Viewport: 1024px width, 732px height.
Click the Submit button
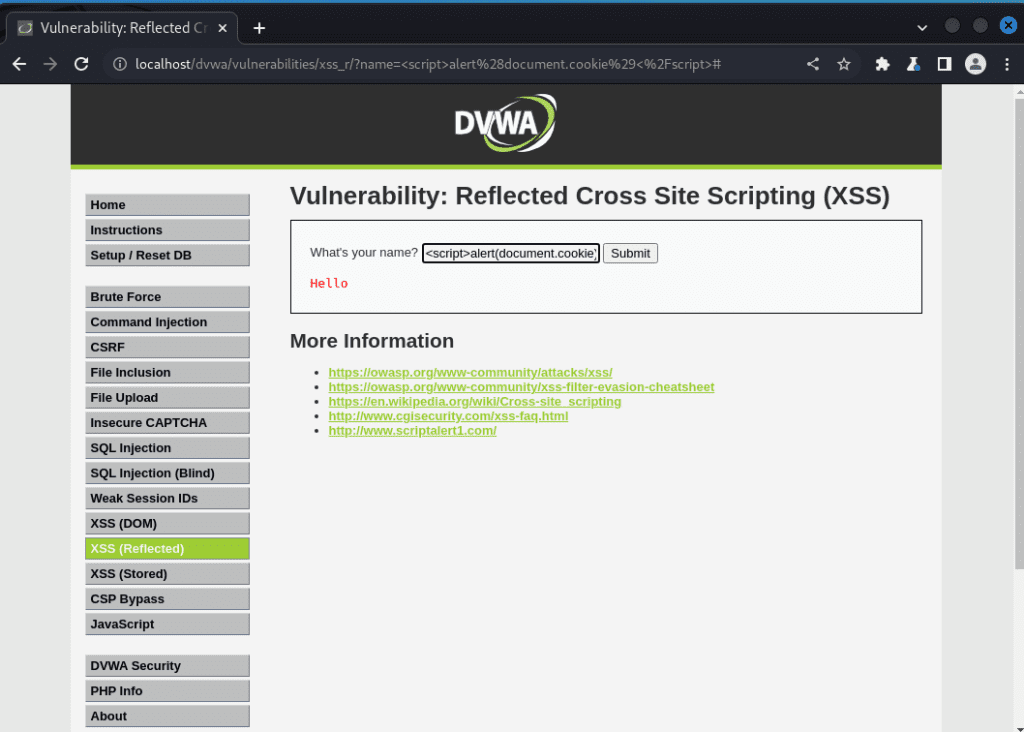pyautogui.click(x=630, y=253)
